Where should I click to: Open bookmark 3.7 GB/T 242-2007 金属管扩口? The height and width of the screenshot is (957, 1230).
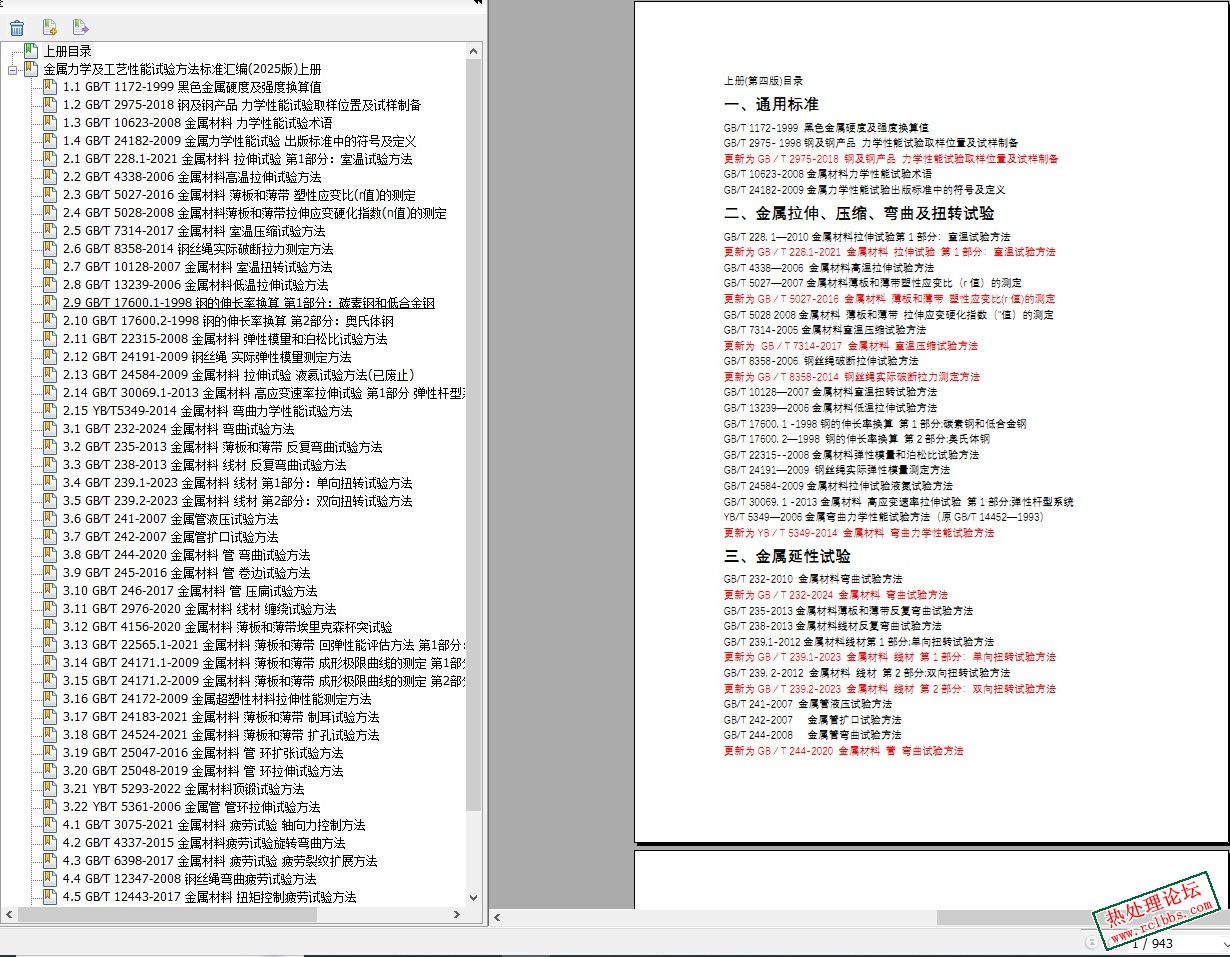click(170, 537)
